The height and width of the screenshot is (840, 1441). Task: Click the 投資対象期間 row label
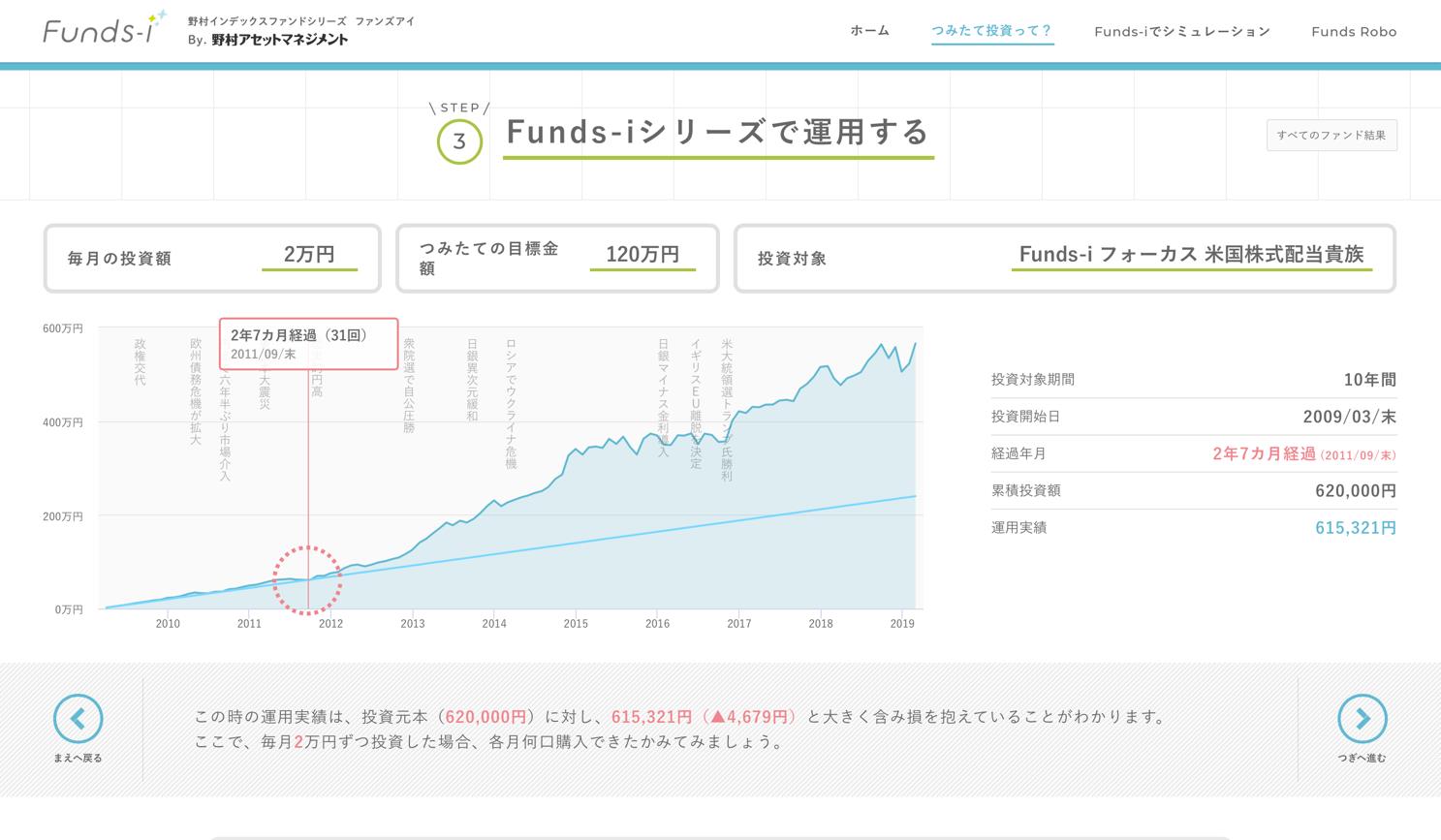tap(1033, 380)
